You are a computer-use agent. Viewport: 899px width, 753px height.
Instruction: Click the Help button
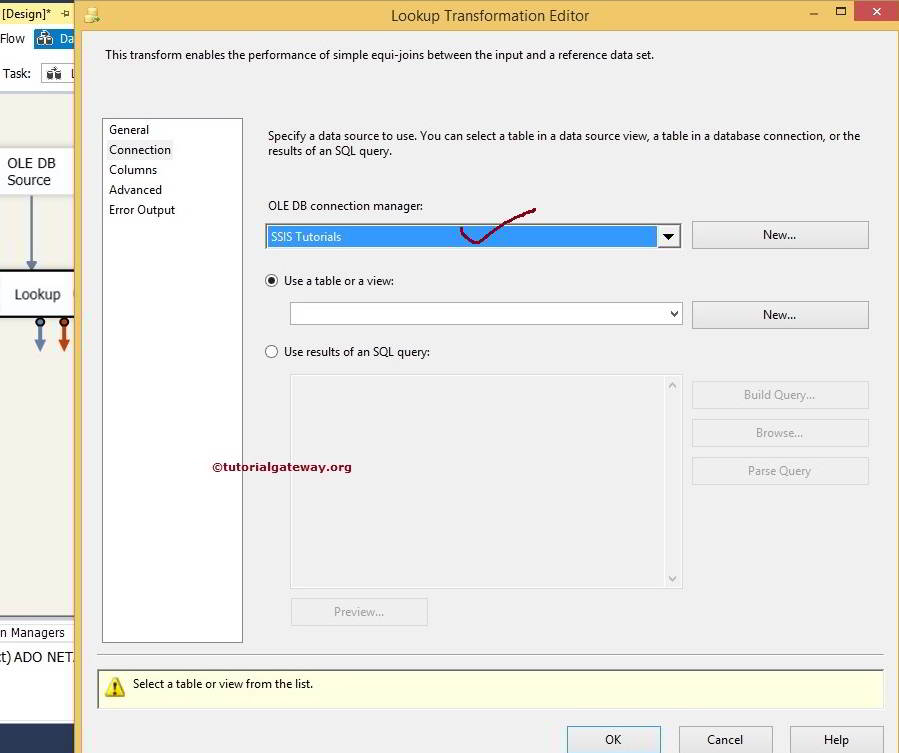[836, 740]
